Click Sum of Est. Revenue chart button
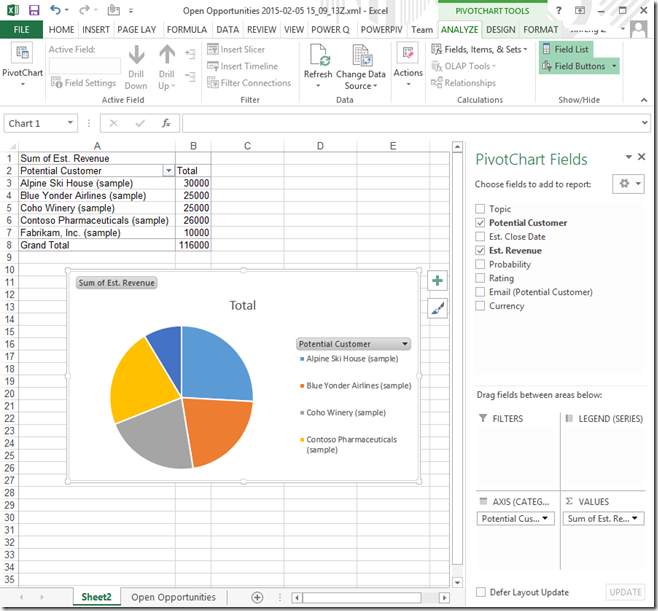 [116, 283]
